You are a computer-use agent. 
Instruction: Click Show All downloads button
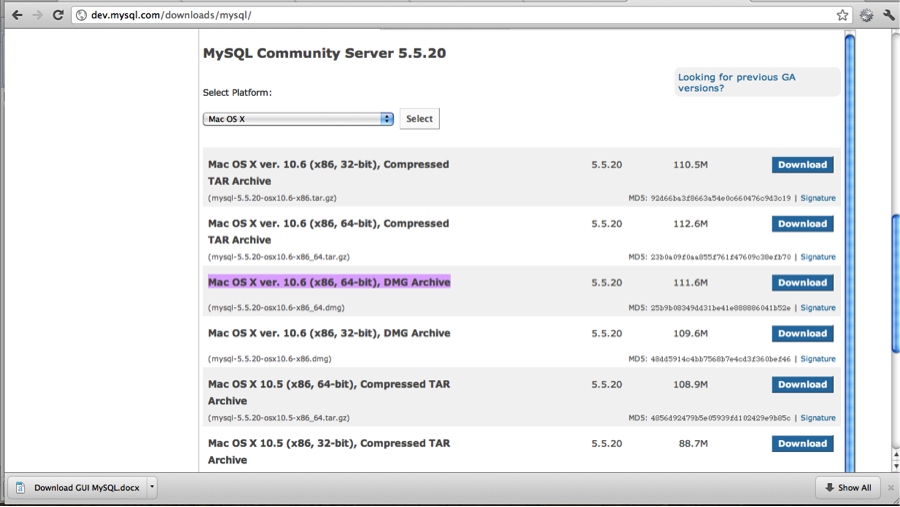847,488
